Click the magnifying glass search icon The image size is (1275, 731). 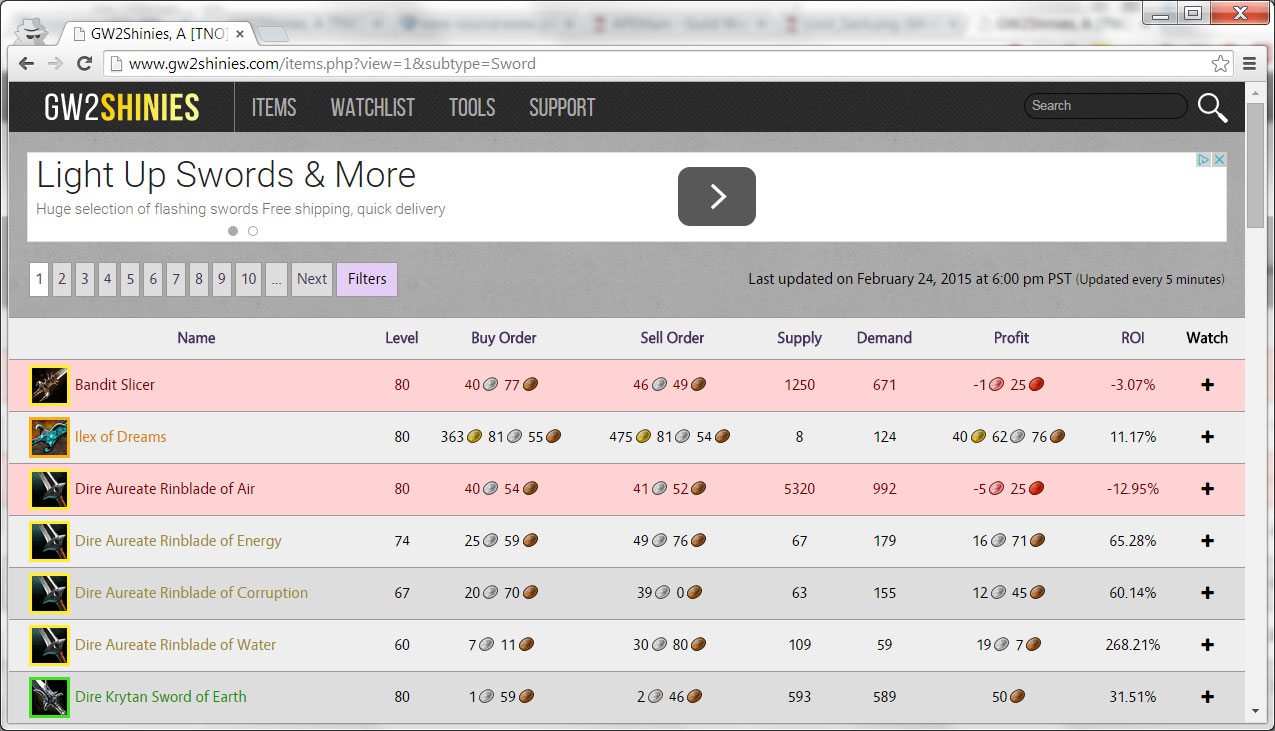pyautogui.click(x=1212, y=107)
